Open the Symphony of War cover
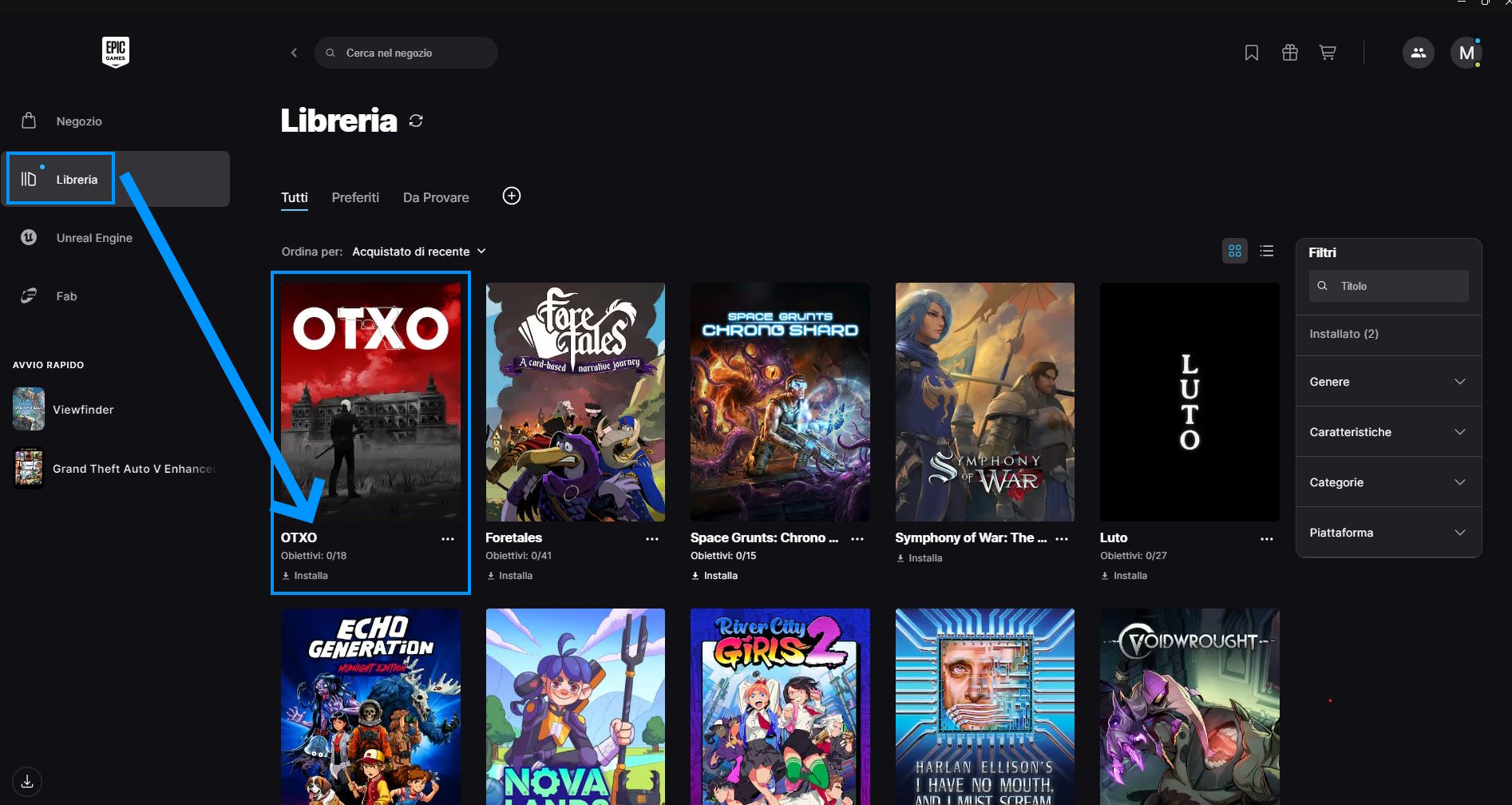Viewport: 1512px width, 805px height. coord(985,402)
